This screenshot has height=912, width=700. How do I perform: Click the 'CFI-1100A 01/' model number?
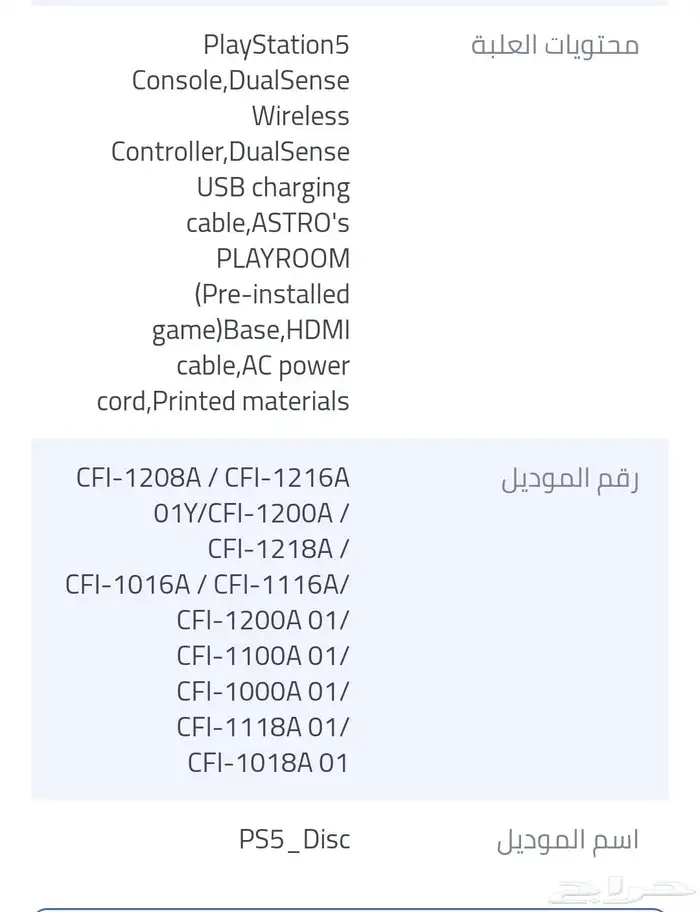(264, 656)
